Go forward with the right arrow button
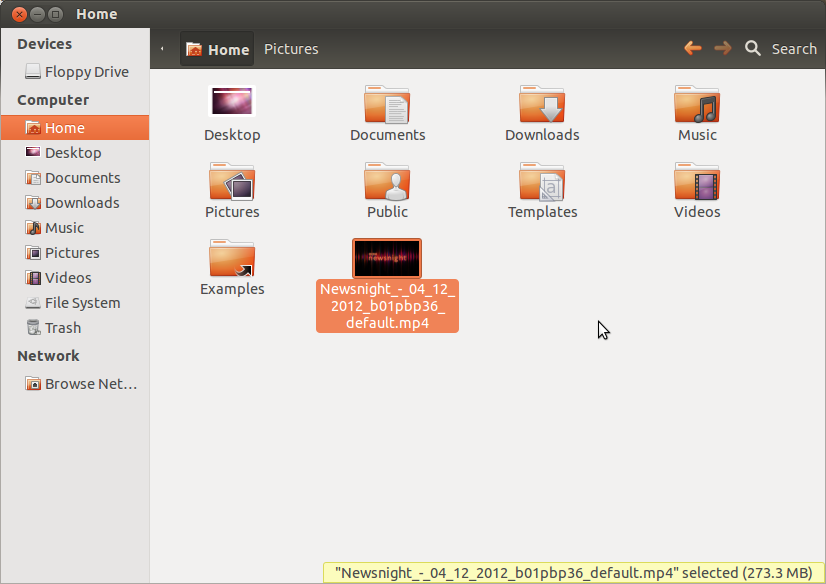Image resolution: width=826 pixels, height=584 pixels. click(723, 48)
